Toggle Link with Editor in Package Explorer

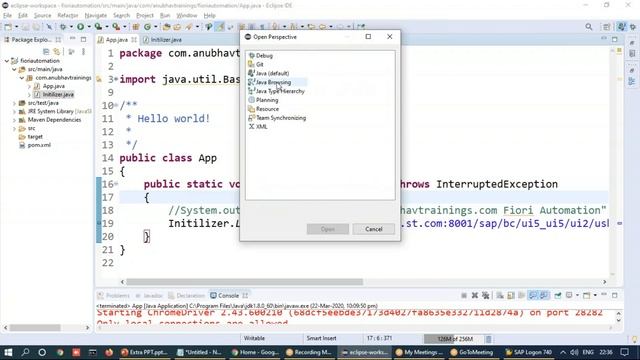click(57, 52)
